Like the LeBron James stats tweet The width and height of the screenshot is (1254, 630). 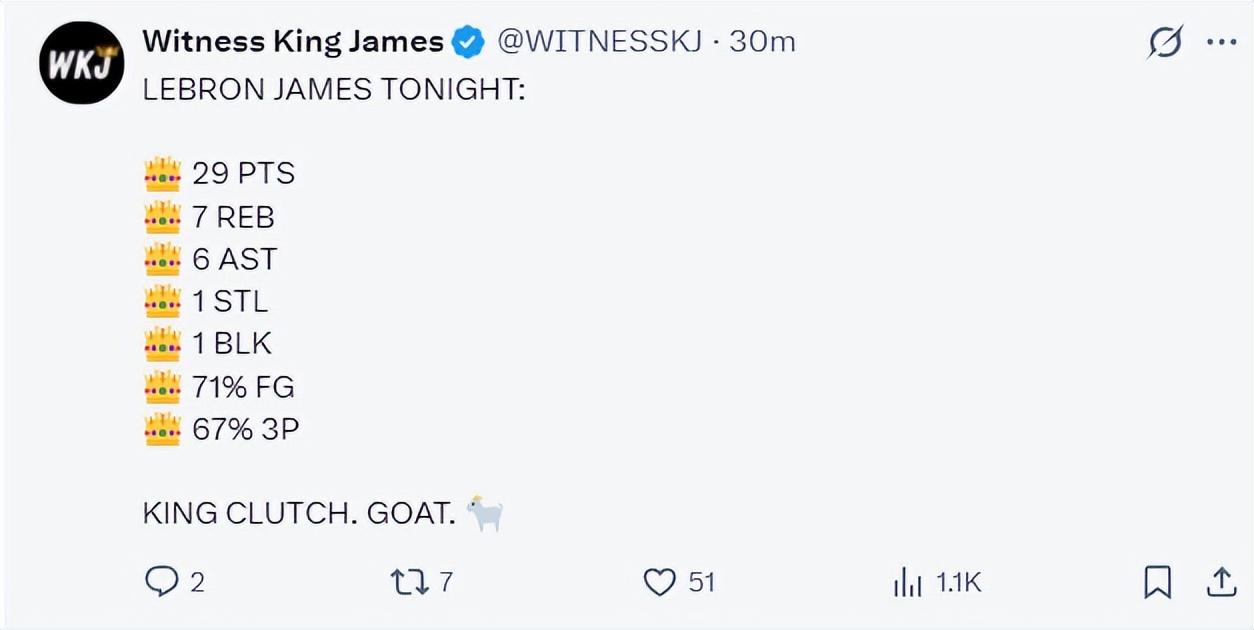click(x=659, y=581)
